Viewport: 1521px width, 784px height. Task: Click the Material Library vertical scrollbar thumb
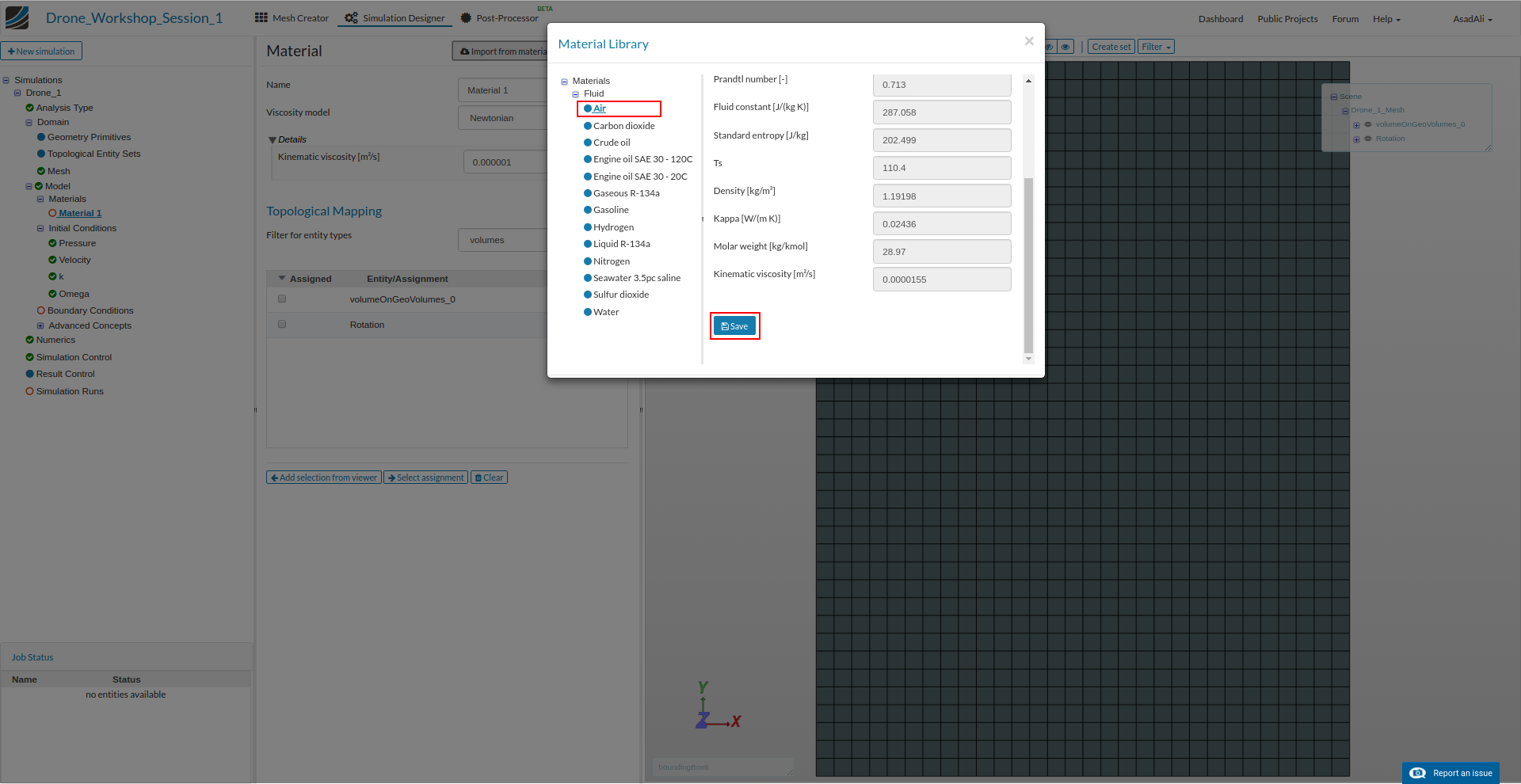(1028, 265)
